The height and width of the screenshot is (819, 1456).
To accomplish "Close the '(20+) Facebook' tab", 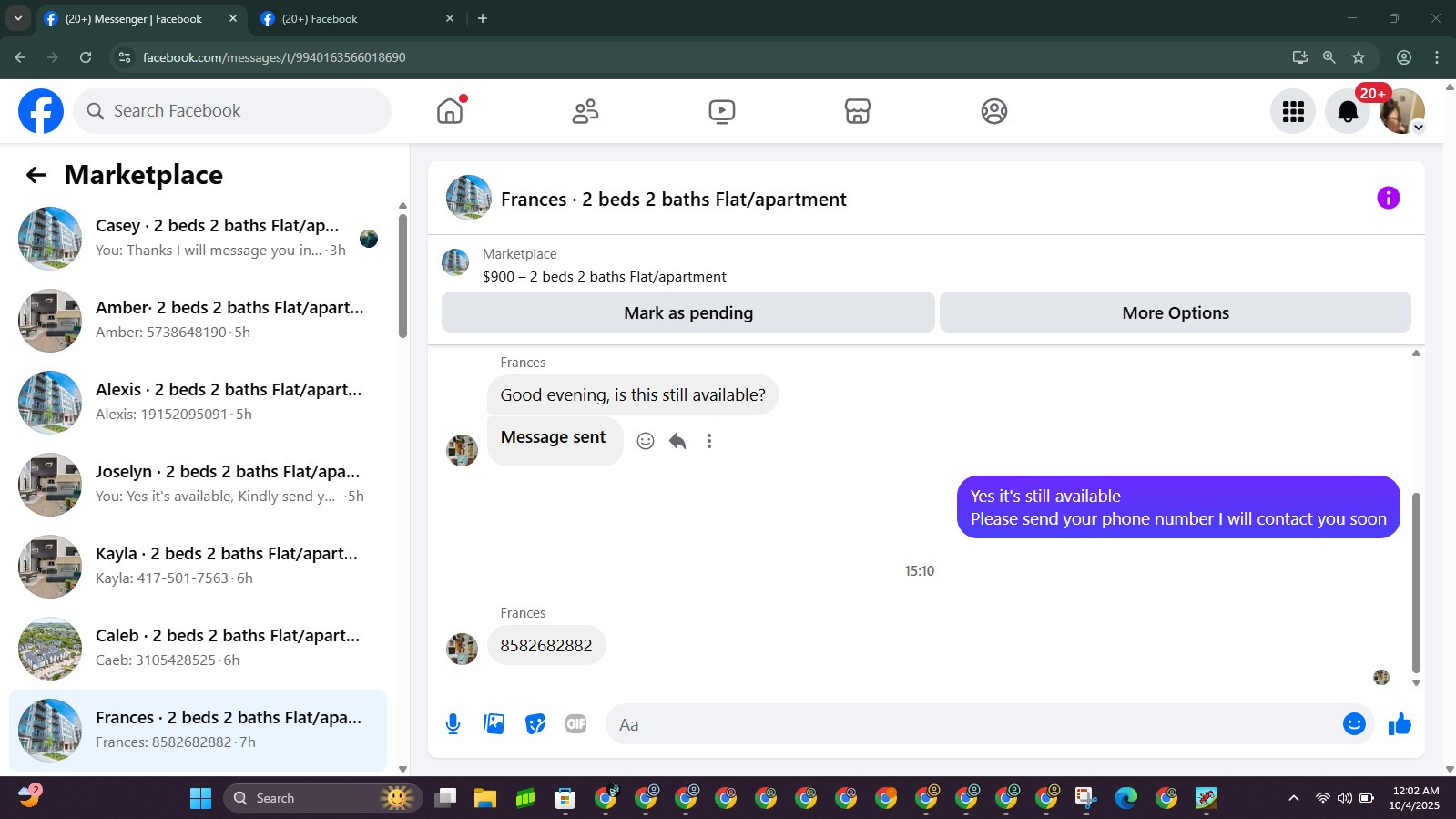I will [x=450, y=18].
